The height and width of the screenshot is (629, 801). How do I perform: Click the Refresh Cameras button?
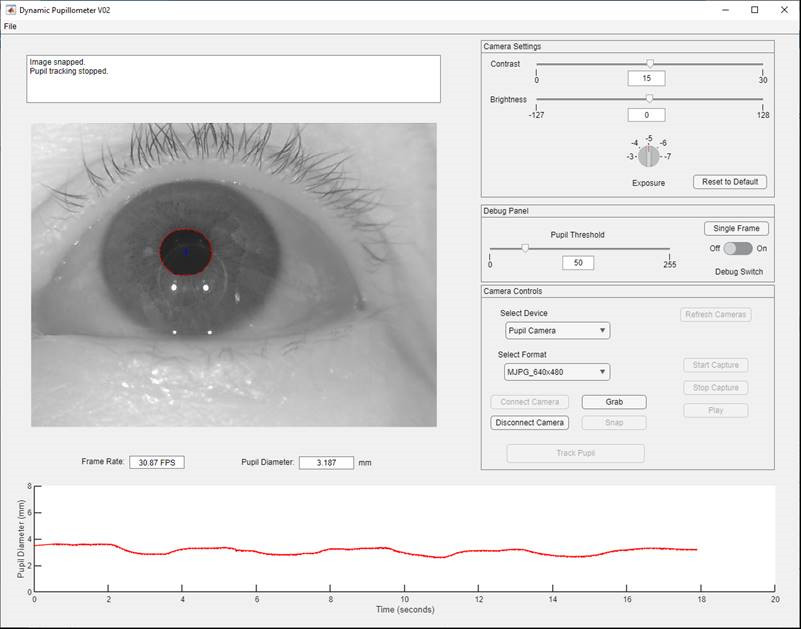tap(716, 315)
